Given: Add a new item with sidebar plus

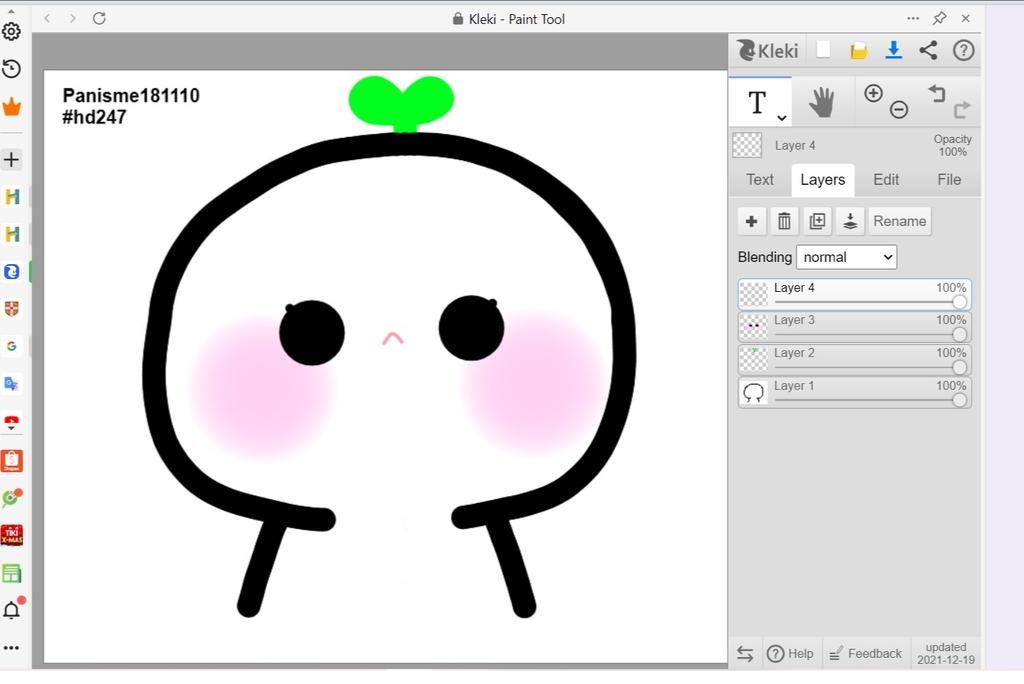Looking at the screenshot, I should 12,159.
